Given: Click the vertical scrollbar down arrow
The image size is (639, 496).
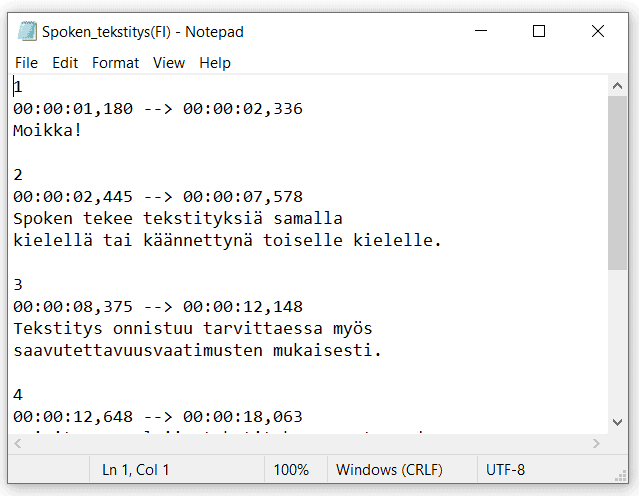Looking at the screenshot, I should pos(617,422).
